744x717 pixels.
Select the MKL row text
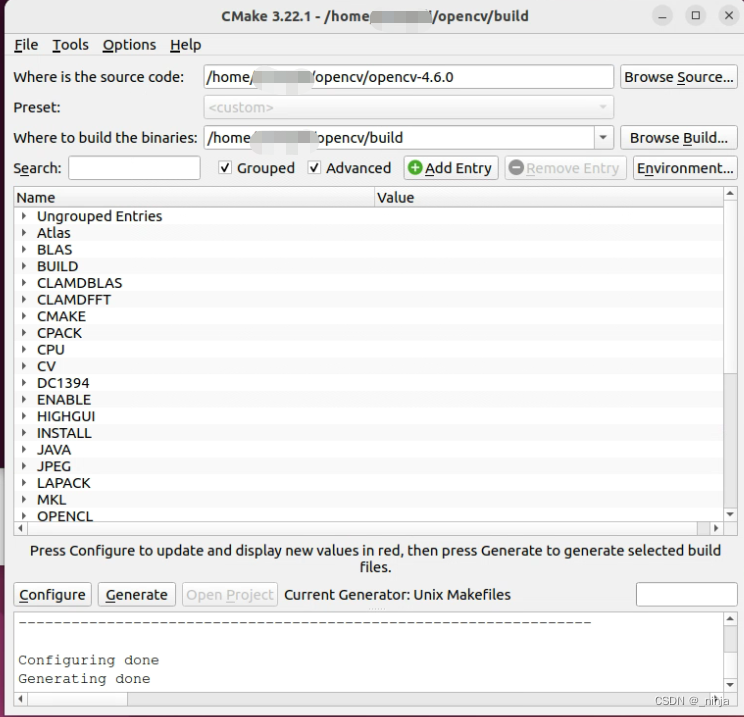(52, 499)
